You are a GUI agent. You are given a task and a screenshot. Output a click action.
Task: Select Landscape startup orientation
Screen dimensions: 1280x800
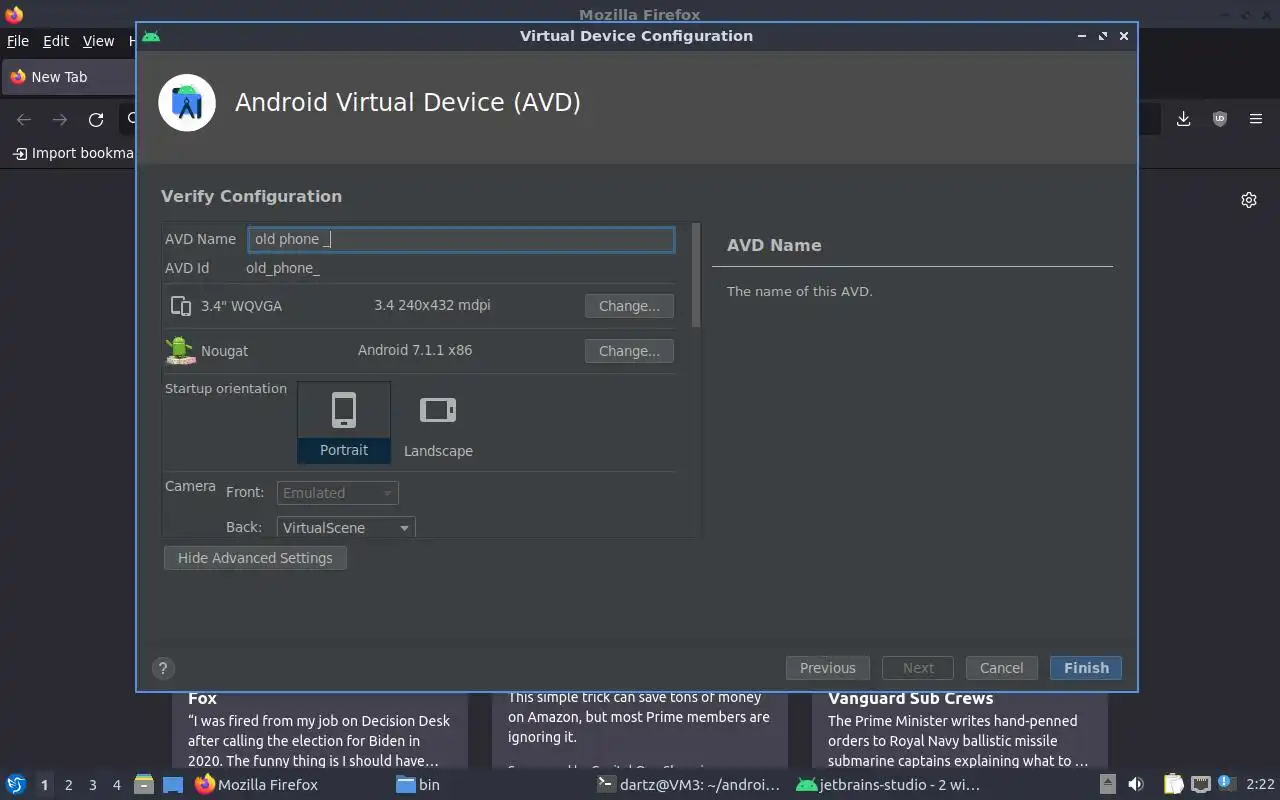(x=438, y=424)
